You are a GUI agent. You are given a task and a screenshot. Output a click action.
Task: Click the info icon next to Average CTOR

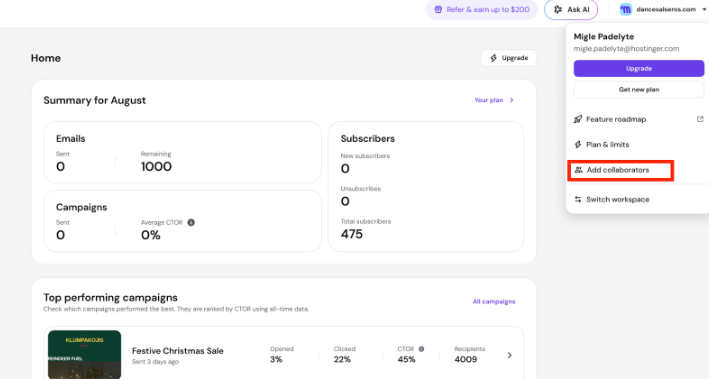[x=191, y=222]
